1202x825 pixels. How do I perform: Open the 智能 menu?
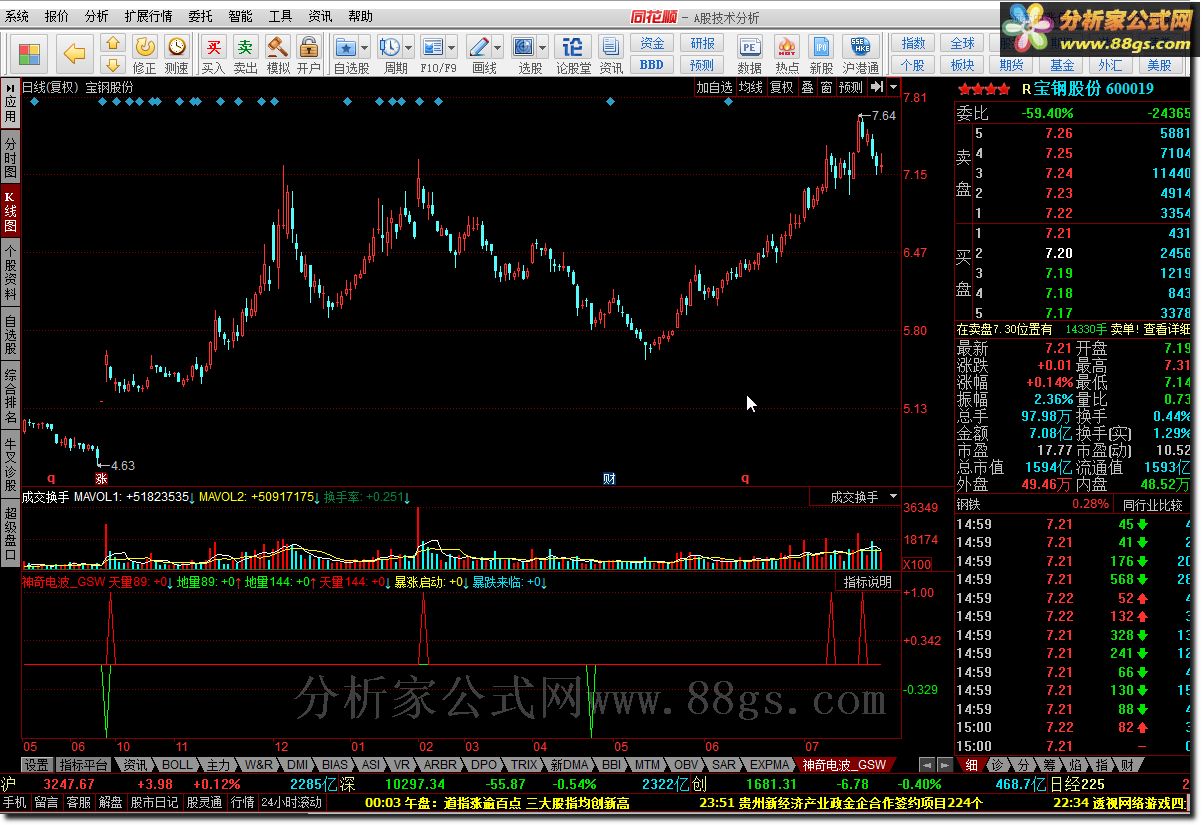pyautogui.click(x=240, y=17)
